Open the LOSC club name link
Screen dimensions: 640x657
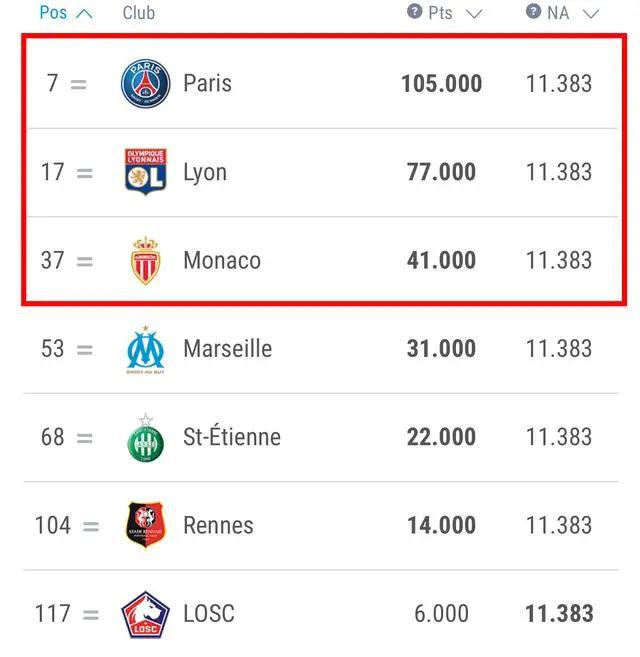pos(209,614)
